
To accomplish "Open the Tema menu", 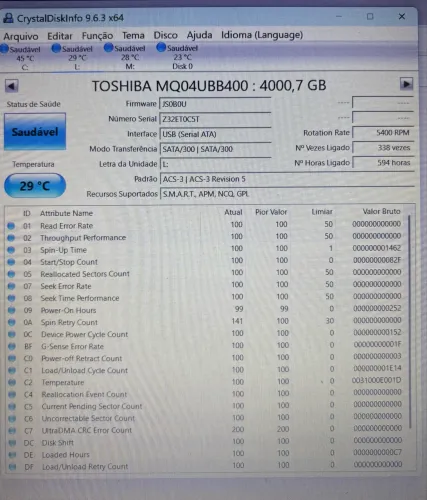I will point(133,35).
